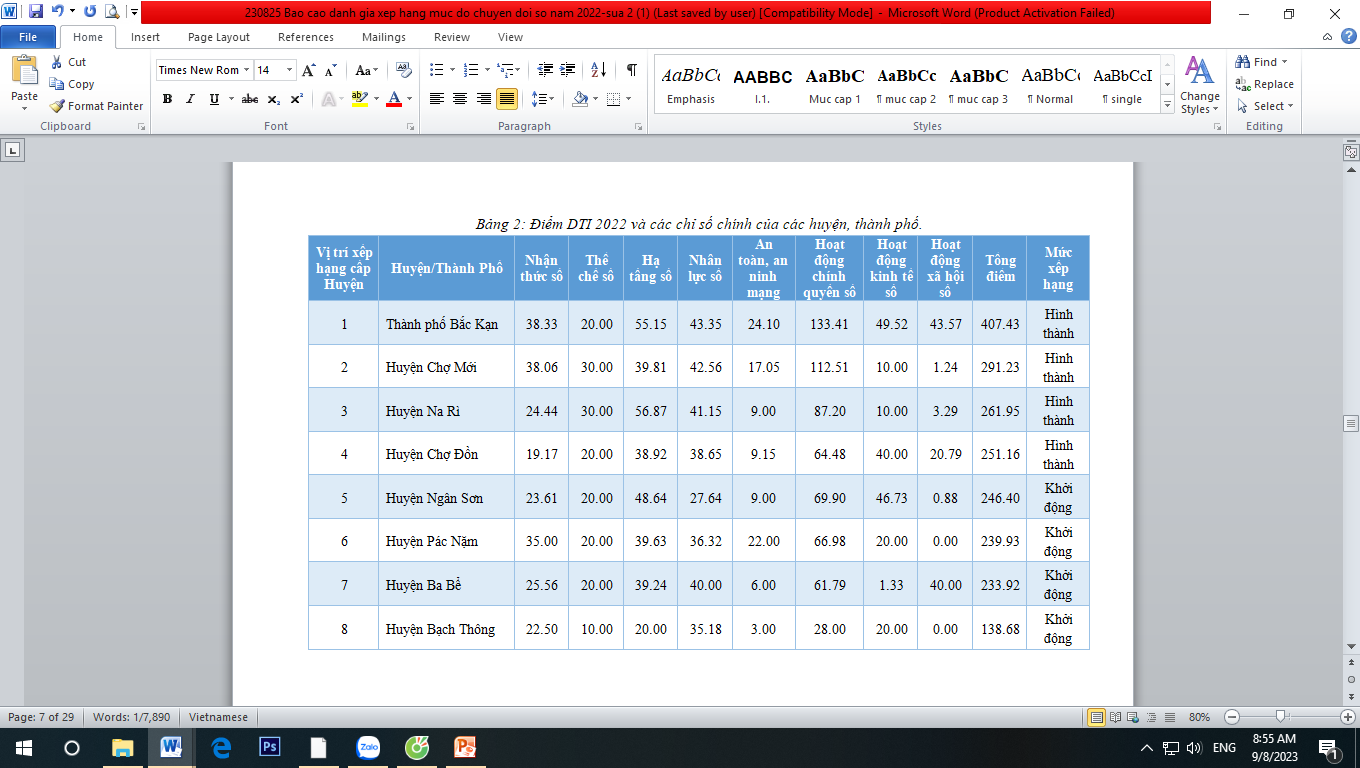
Task: Click the vertical scrollbar thumb
Action: click(x=1351, y=424)
